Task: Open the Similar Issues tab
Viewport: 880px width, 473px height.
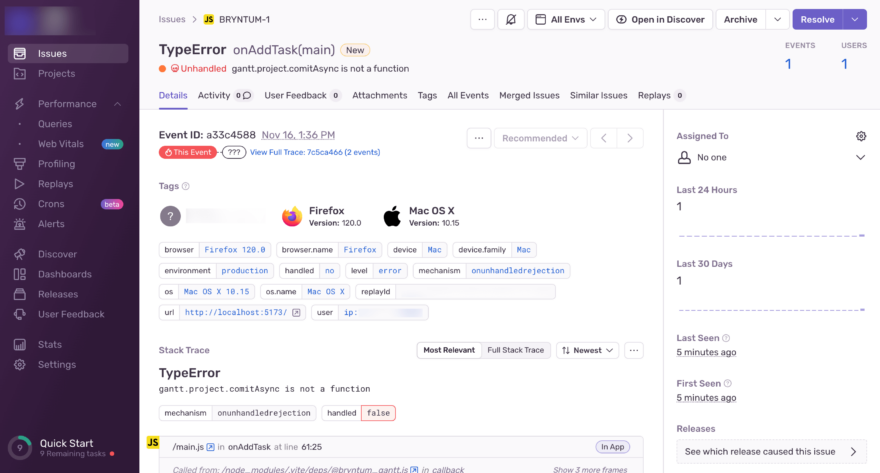Action: pyautogui.click(x=598, y=95)
